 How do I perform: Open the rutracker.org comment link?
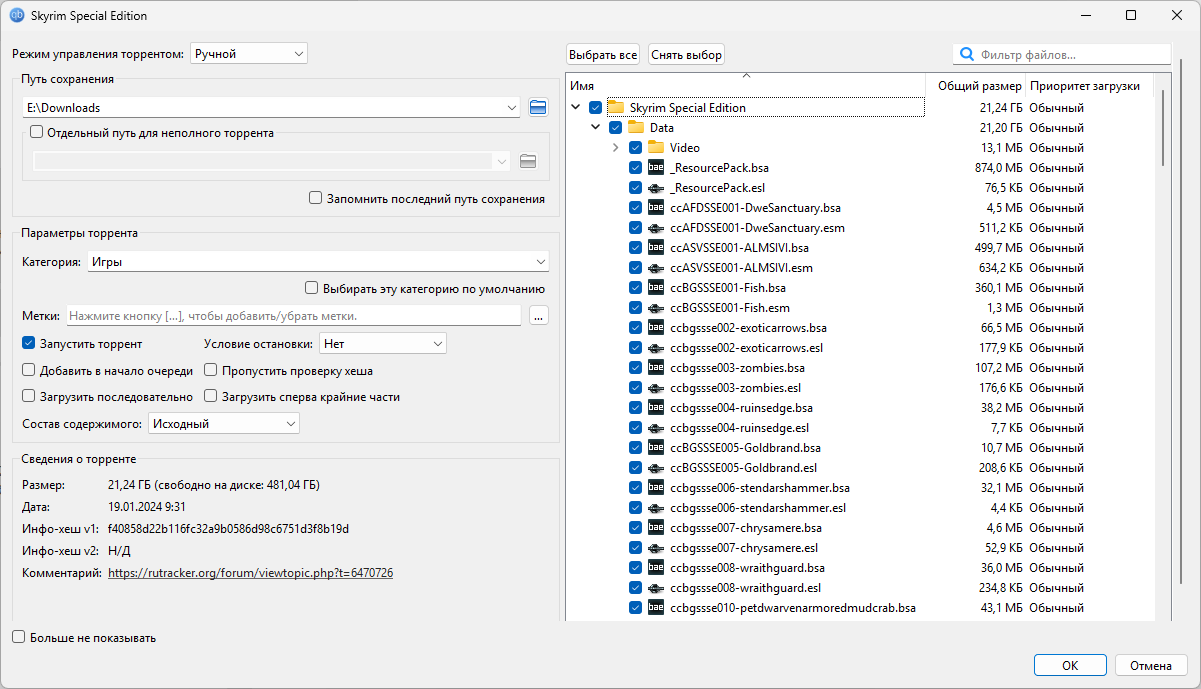pos(250,573)
